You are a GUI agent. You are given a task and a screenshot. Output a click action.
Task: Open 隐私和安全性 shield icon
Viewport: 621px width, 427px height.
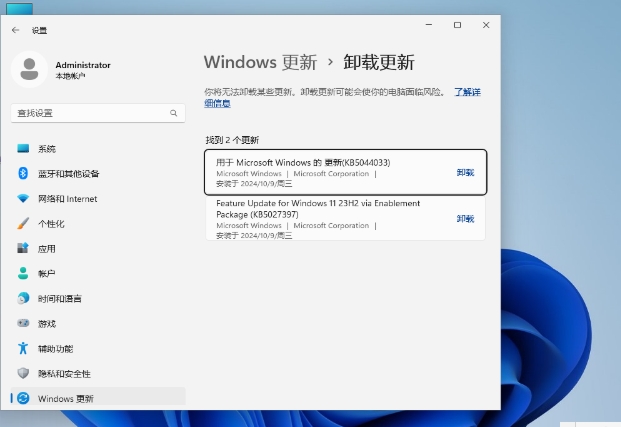click(x=23, y=373)
